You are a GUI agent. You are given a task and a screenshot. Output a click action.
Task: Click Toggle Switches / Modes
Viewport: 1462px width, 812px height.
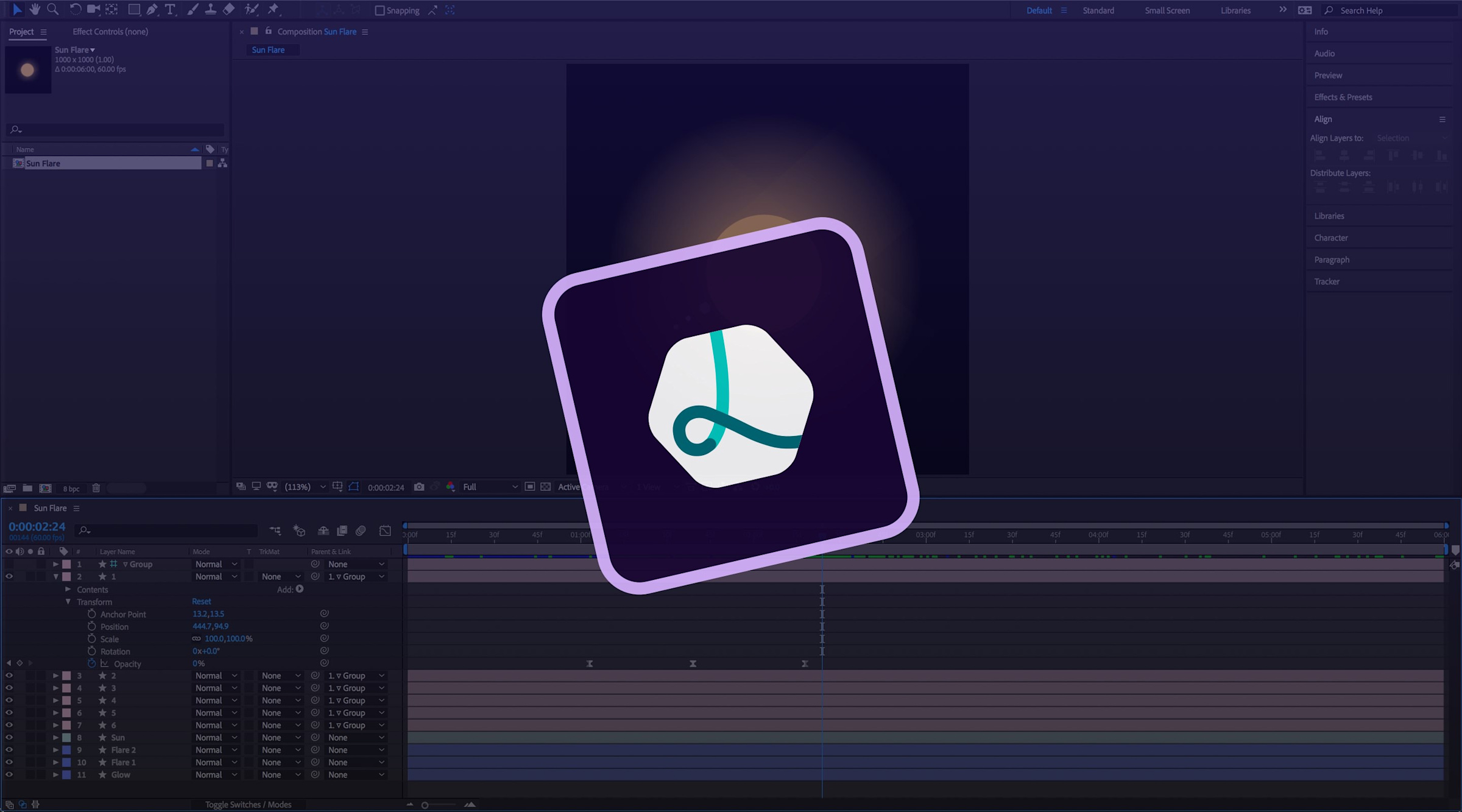click(248, 804)
